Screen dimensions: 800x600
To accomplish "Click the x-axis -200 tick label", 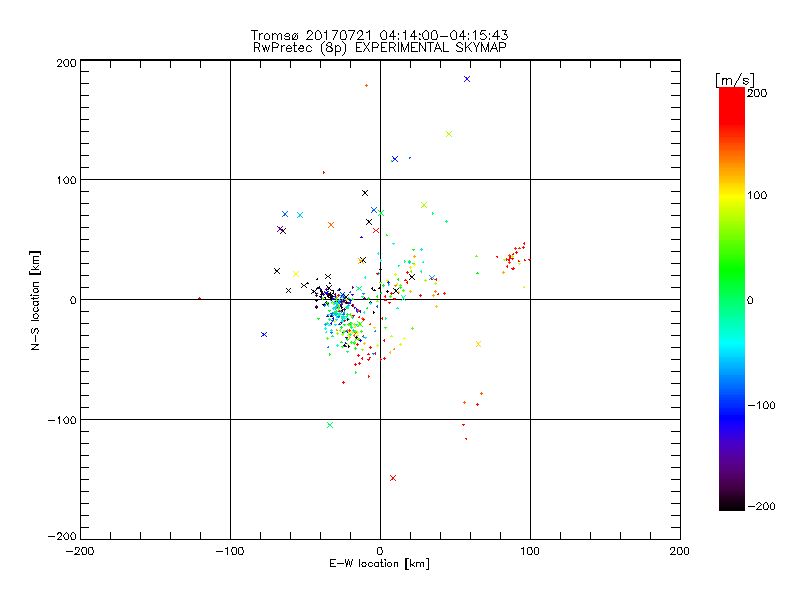I will [x=80, y=552].
